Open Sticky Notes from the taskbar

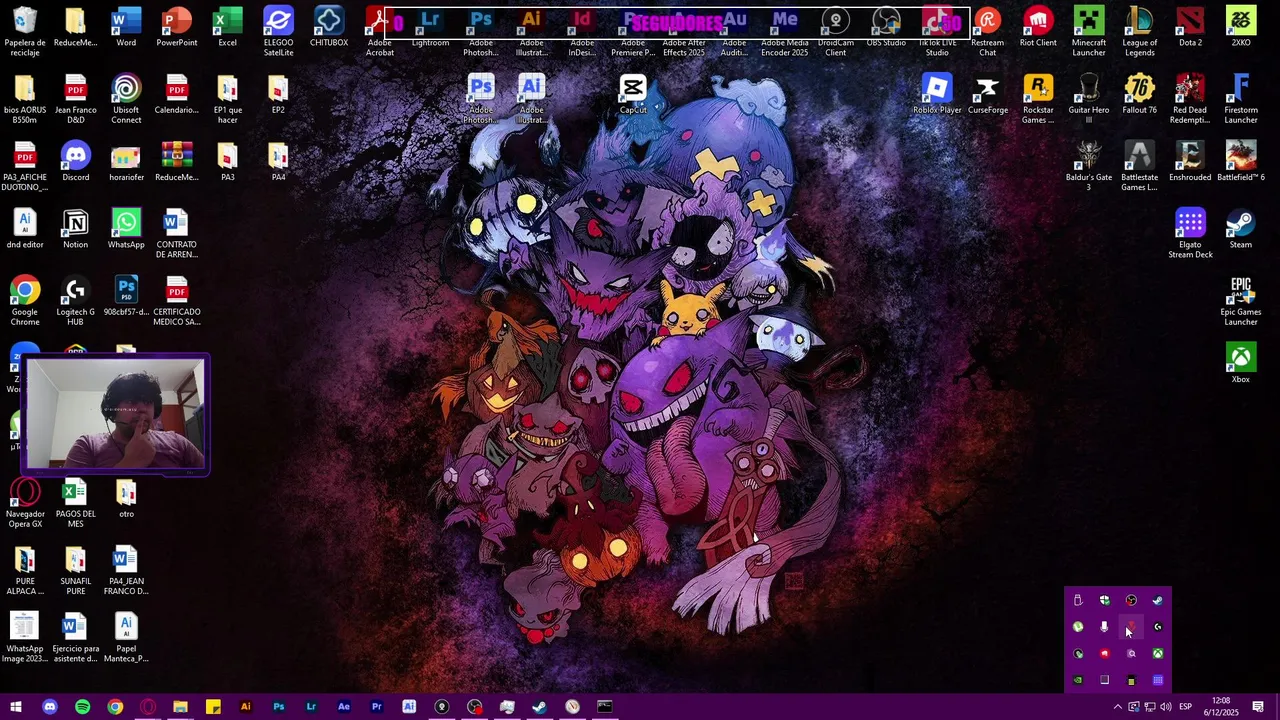[213, 707]
